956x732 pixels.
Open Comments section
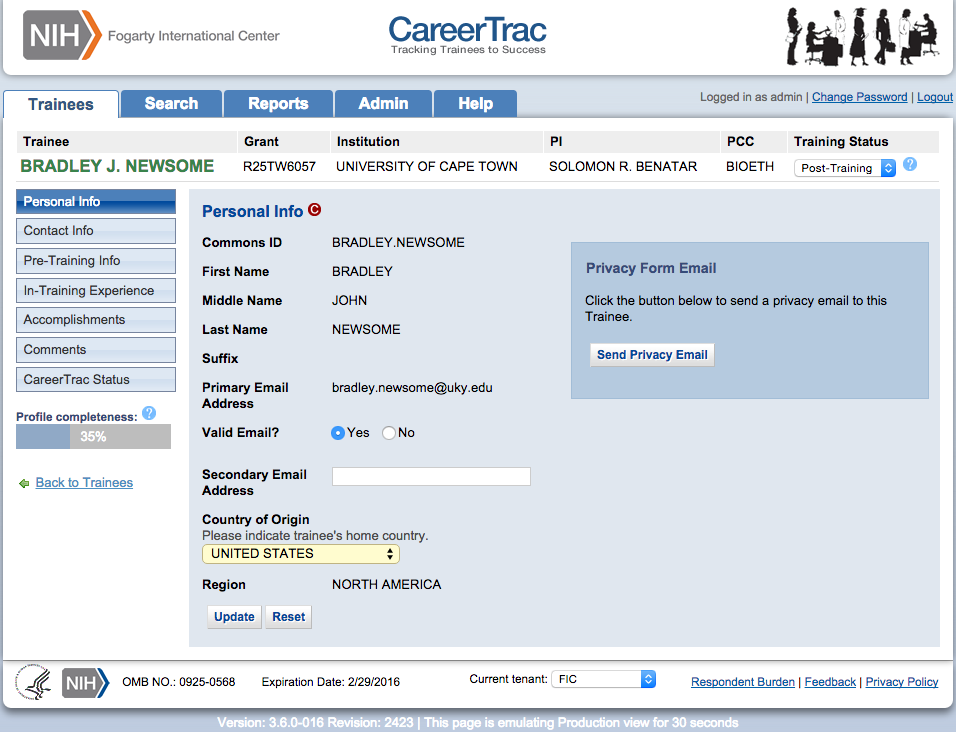pyautogui.click(x=96, y=350)
